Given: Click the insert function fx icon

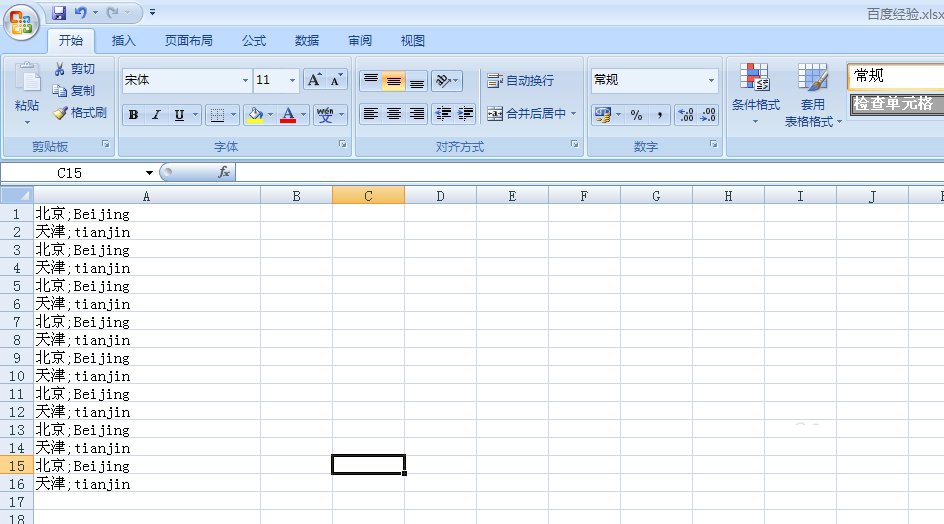Looking at the screenshot, I should [224, 172].
